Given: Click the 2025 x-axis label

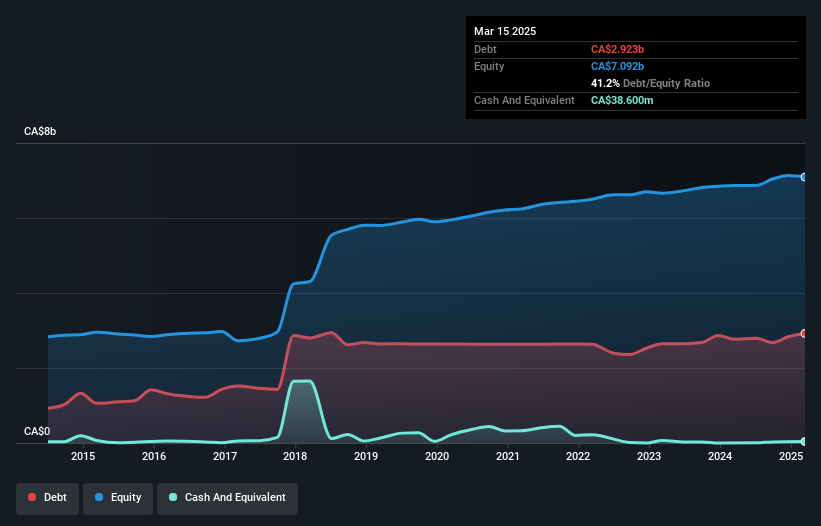Looking at the screenshot, I should 791,456.
